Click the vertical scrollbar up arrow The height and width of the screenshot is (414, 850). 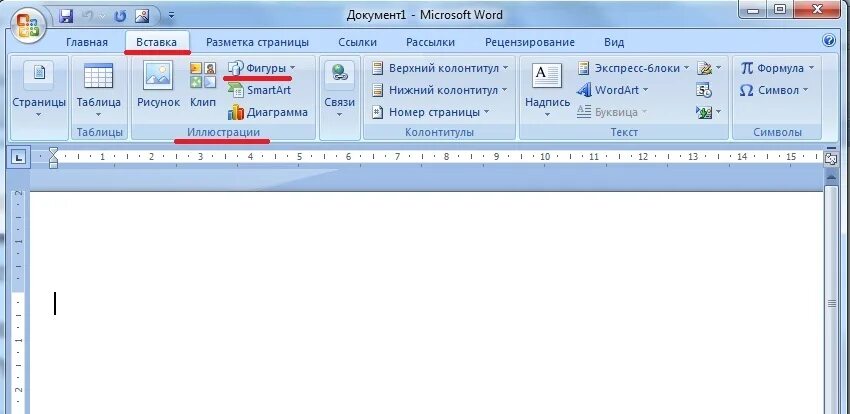831,178
